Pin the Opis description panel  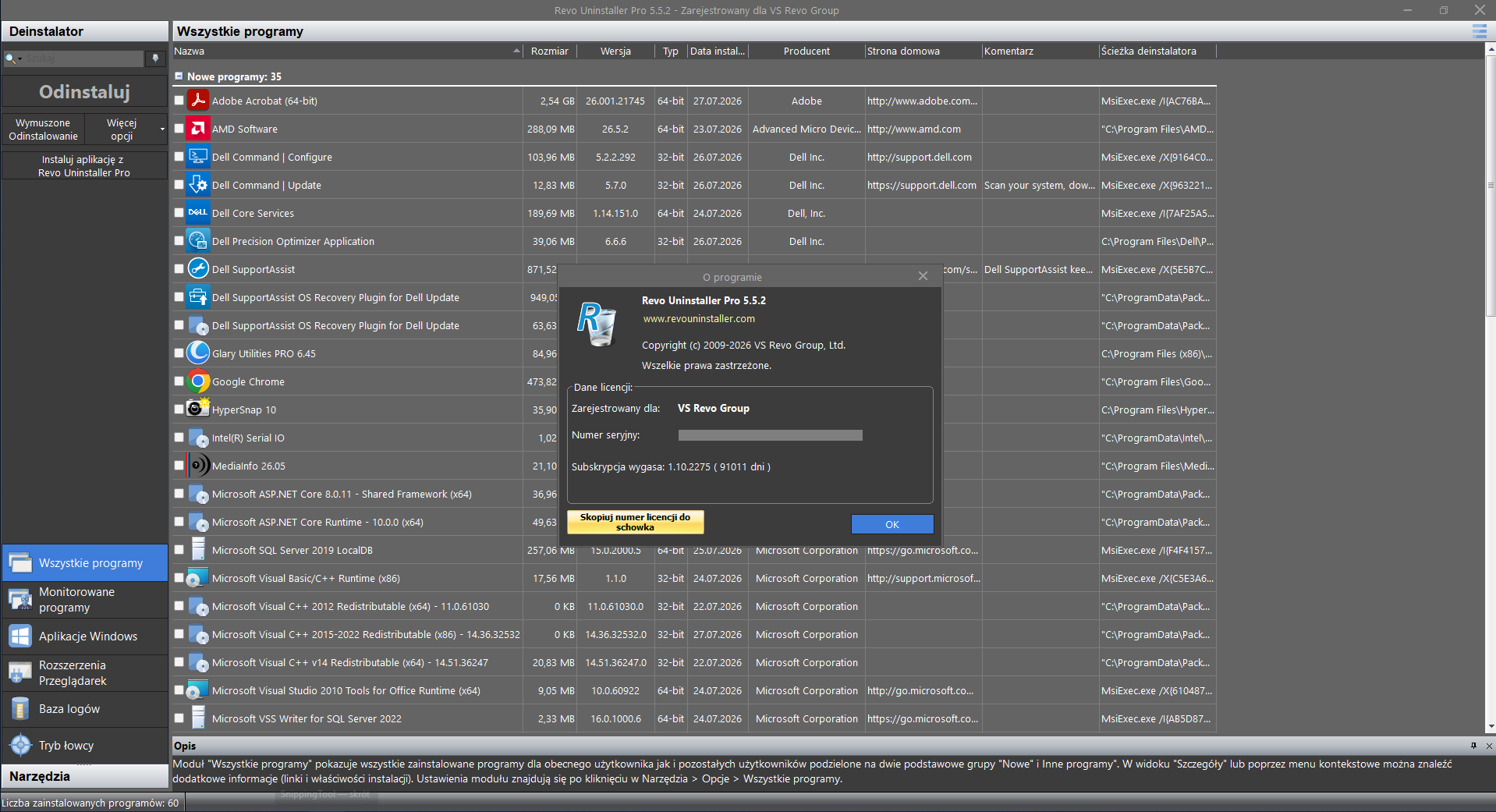point(1473,746)
